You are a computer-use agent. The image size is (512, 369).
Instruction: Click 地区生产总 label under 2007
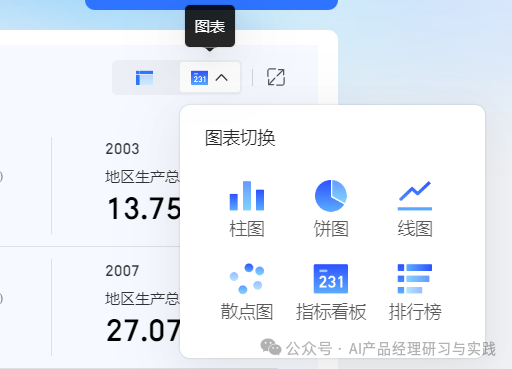[143, 299]
